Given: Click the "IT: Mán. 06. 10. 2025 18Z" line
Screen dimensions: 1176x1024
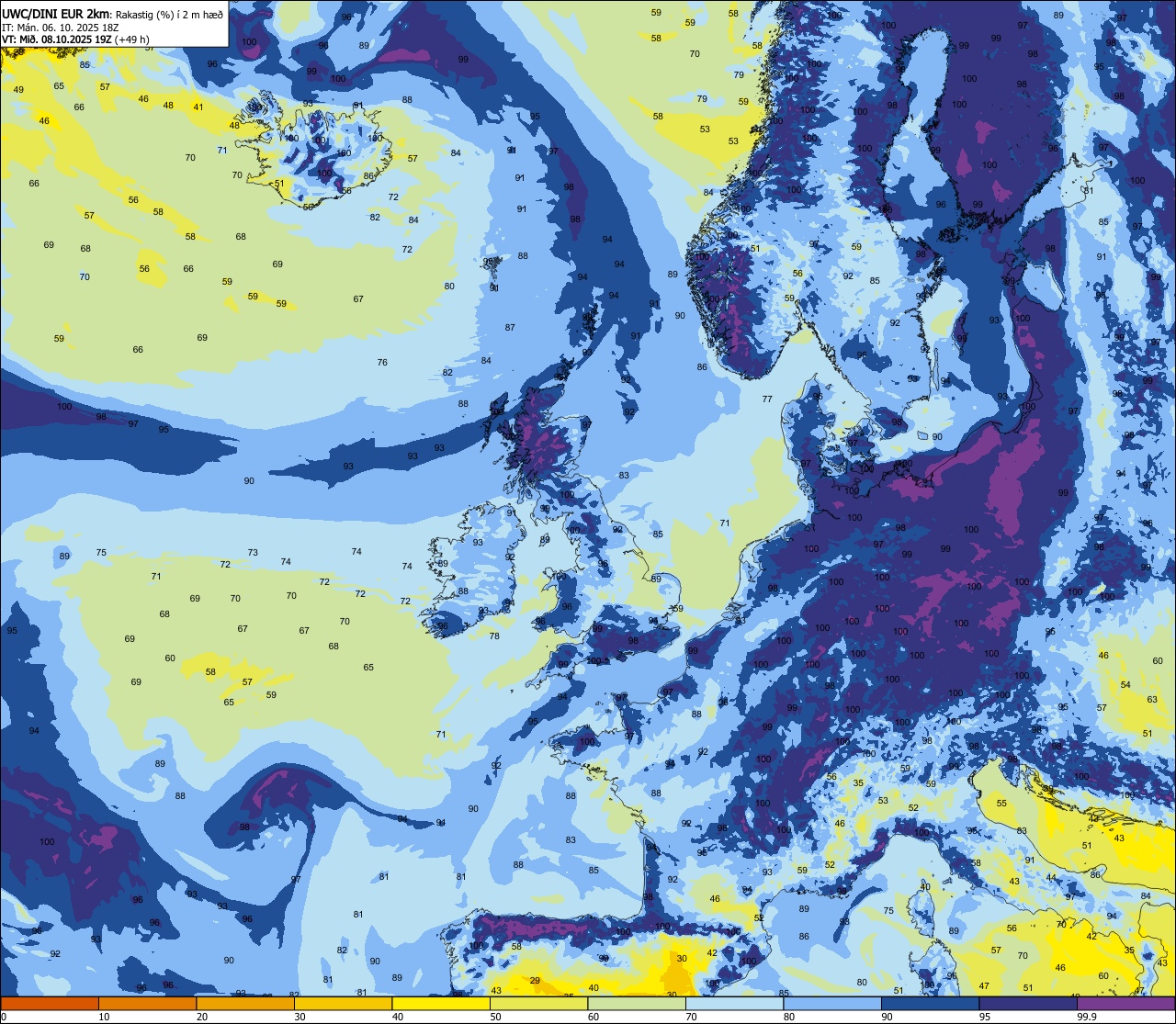Looking at the screenshot, I should [x=60, y=27].
